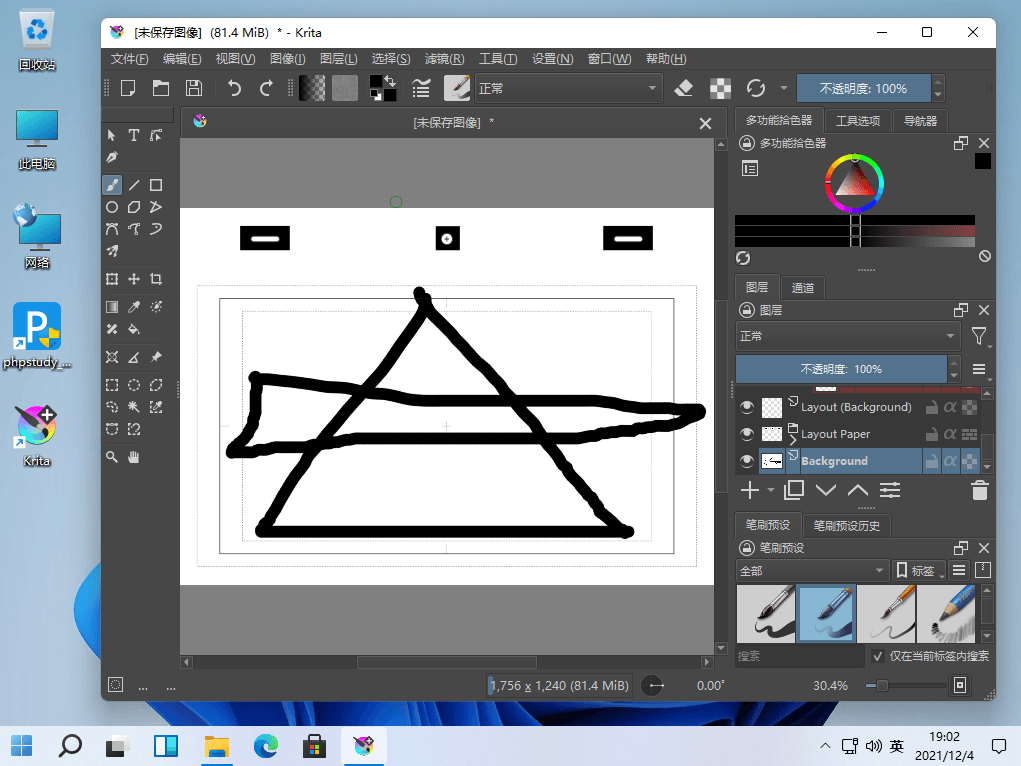
Task: Open the 图层 (Layer) menu
Action: pos(339,59)
